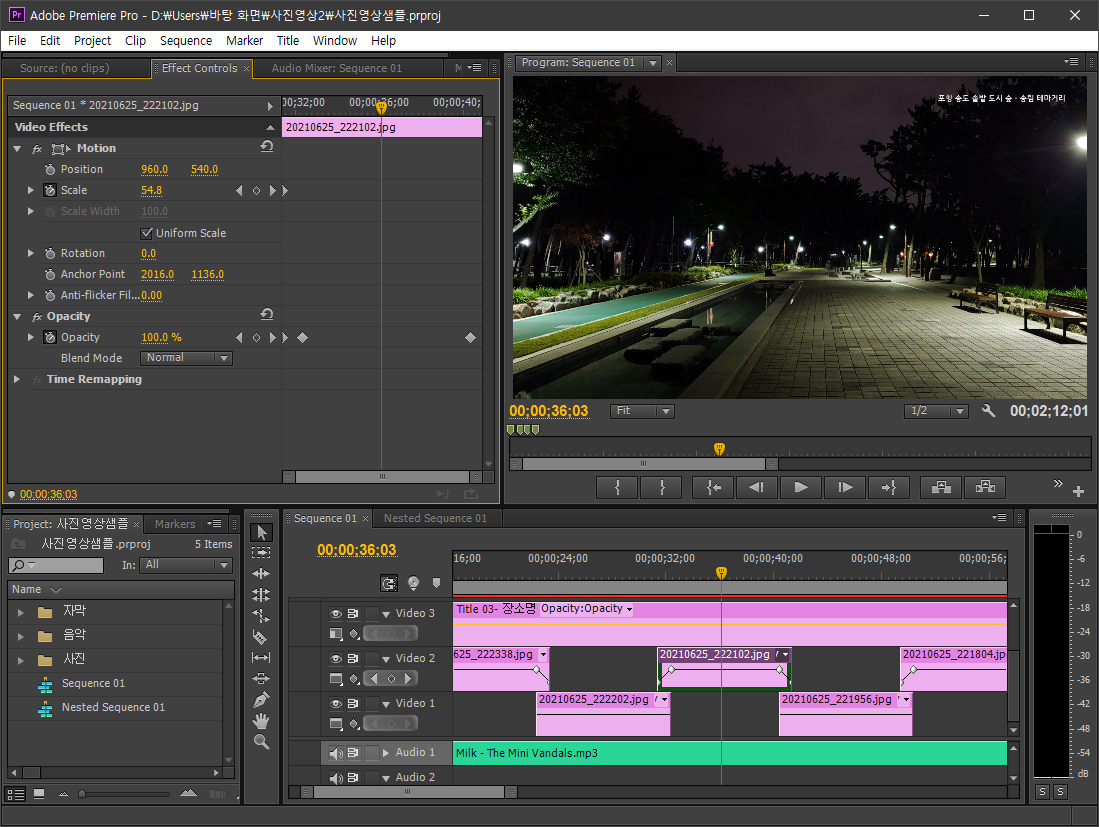
Task: Select the Pen tool in tools panel
Action: [260, 699]
